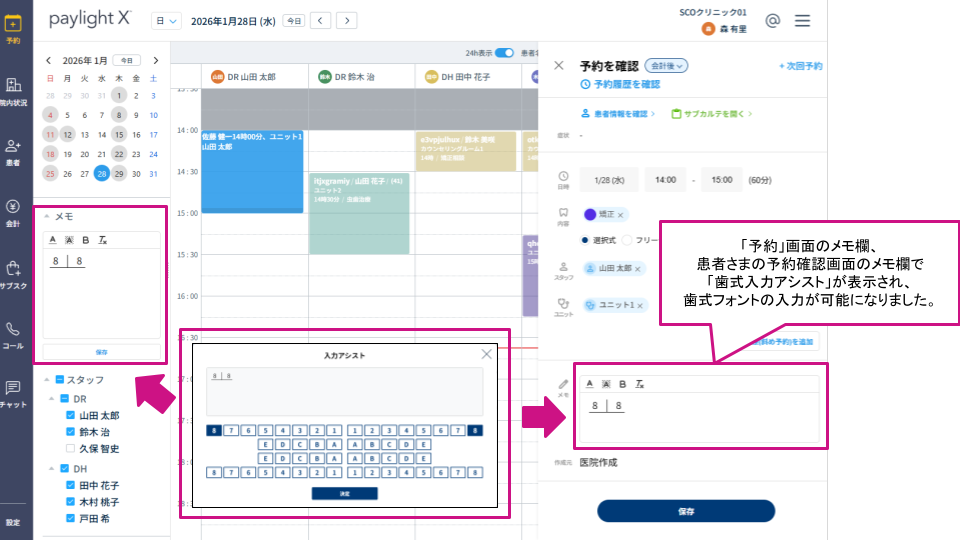Open the 14:00 start time field
Screen dimensions: 960x540
point(665,180)
